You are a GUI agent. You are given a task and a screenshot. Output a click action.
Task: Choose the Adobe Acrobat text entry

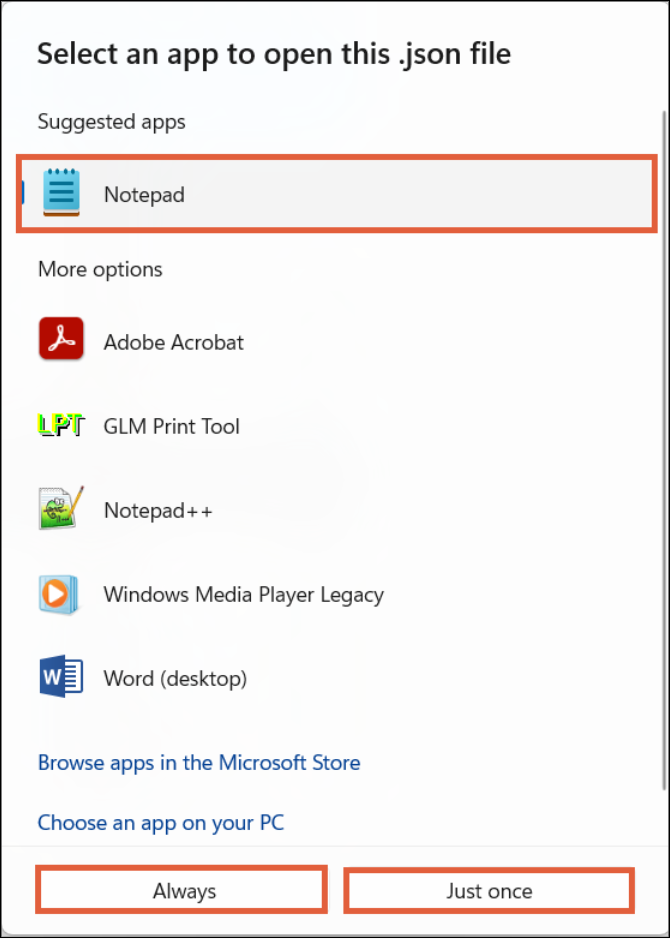[174, 342]
